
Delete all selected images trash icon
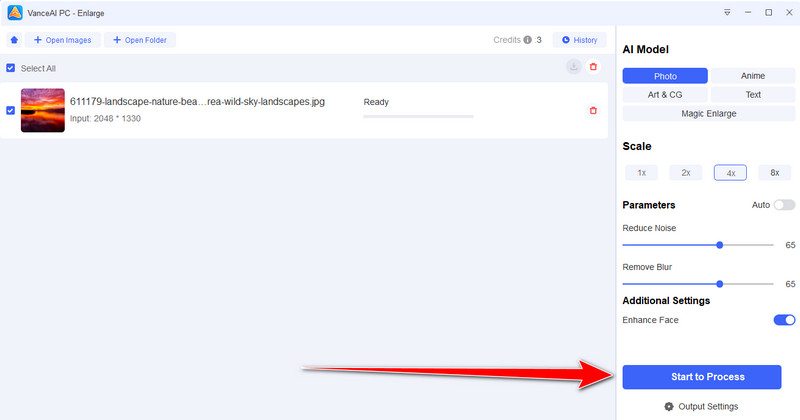[x=593, y=67]
